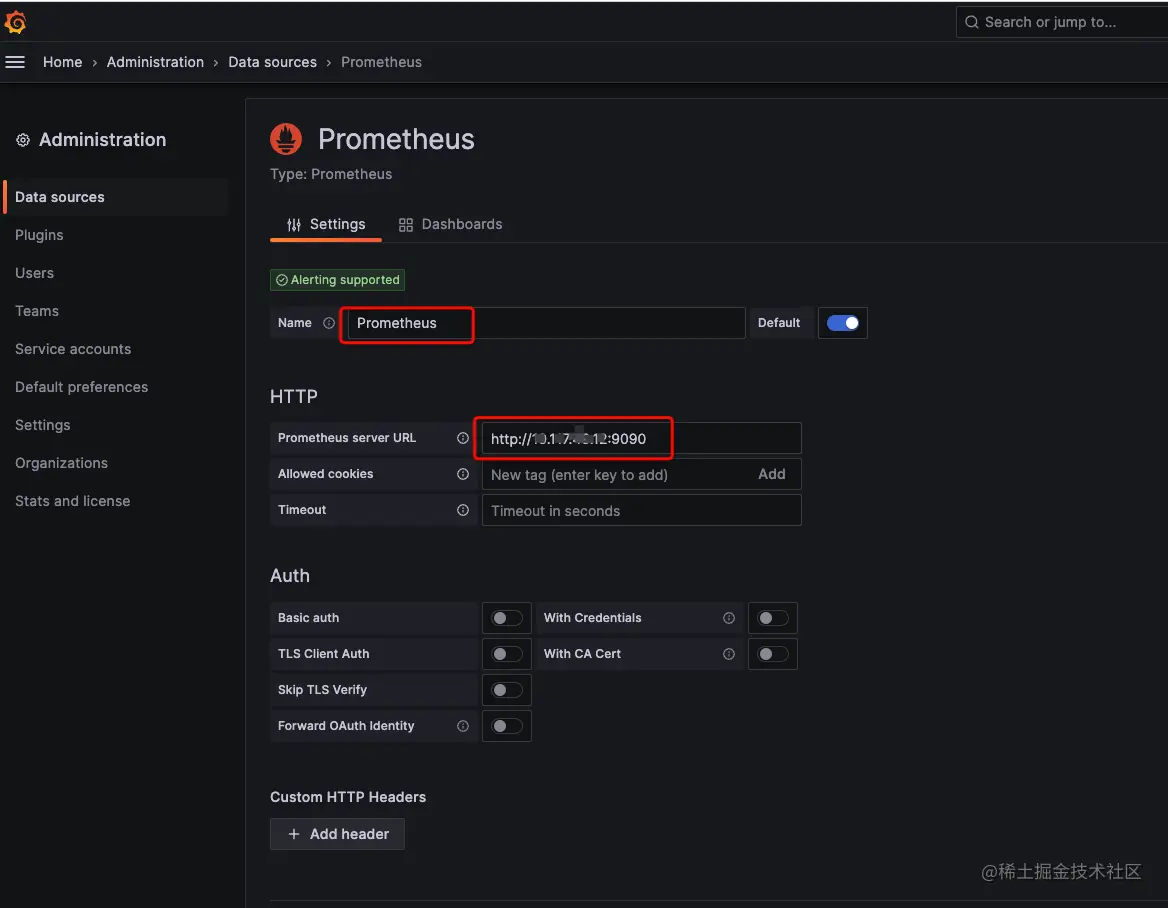Click the Grafana logo icon
The width and height of the screenshot is (1168, 908).
point(16,22)
